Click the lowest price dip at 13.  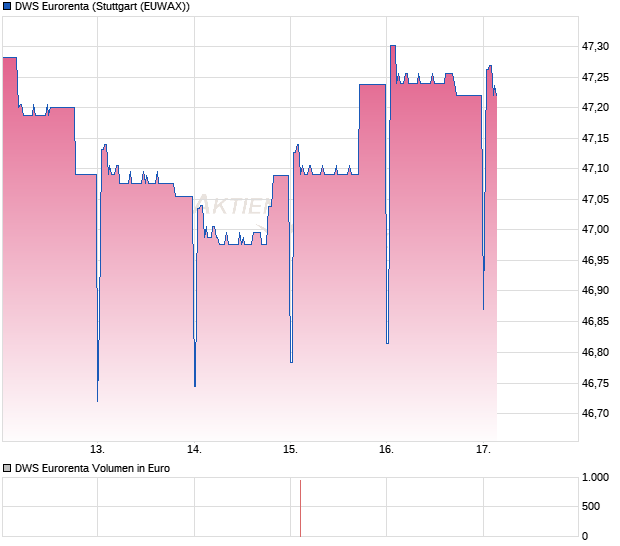[98, 401]
